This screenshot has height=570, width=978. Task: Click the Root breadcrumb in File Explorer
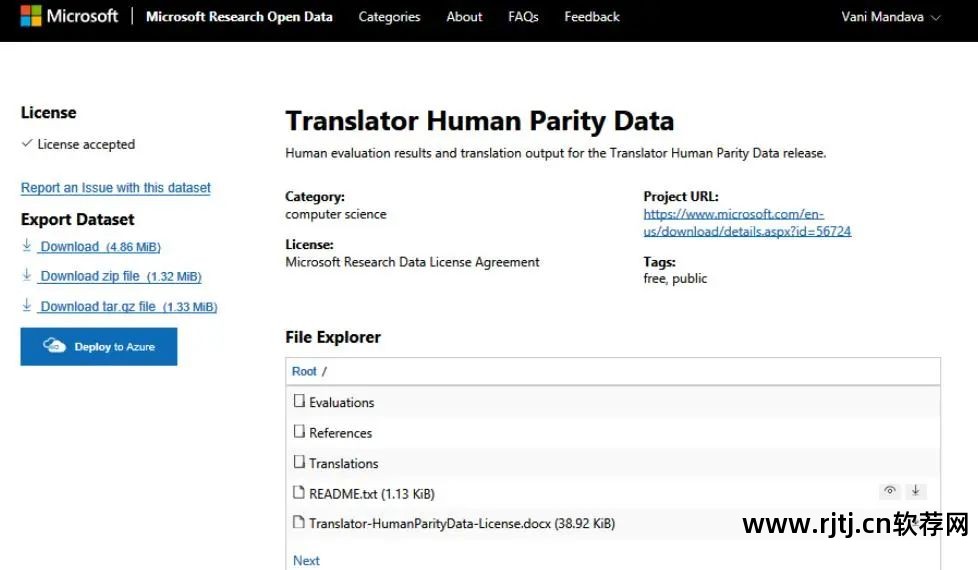click(x=304, y=372)
